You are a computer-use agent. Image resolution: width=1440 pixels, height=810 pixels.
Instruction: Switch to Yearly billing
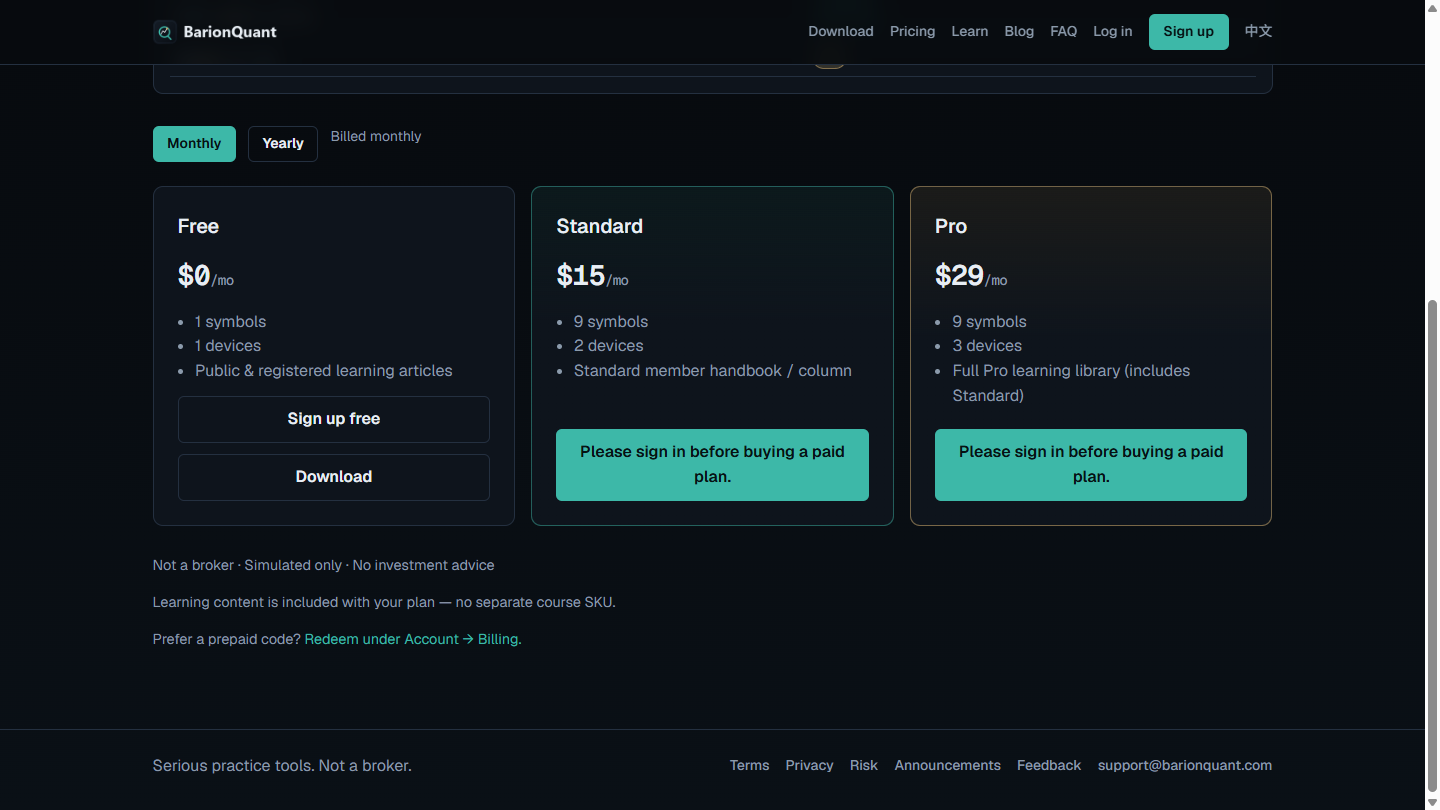tap(283, 144)
